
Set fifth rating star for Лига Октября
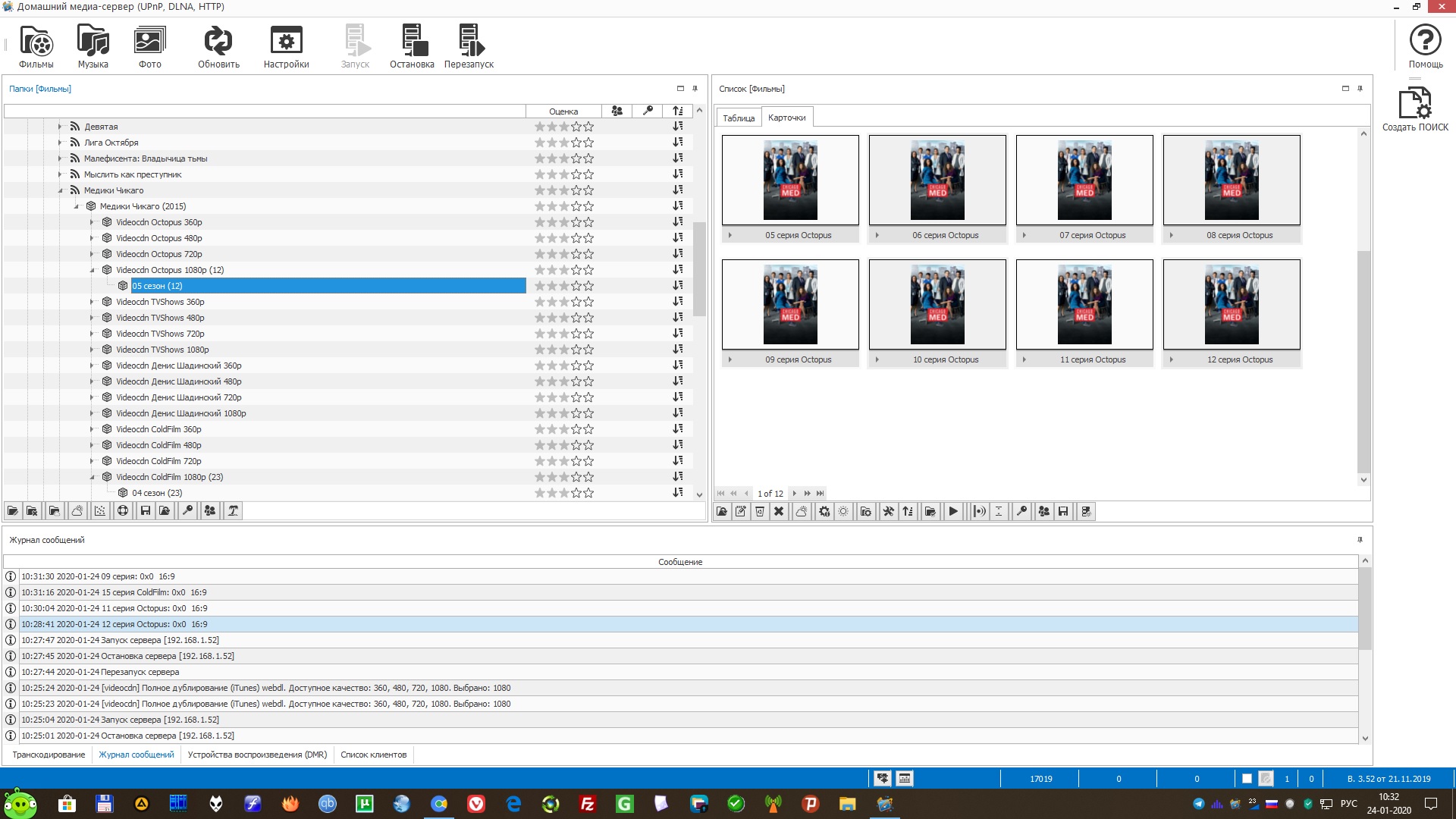(588, 143)
